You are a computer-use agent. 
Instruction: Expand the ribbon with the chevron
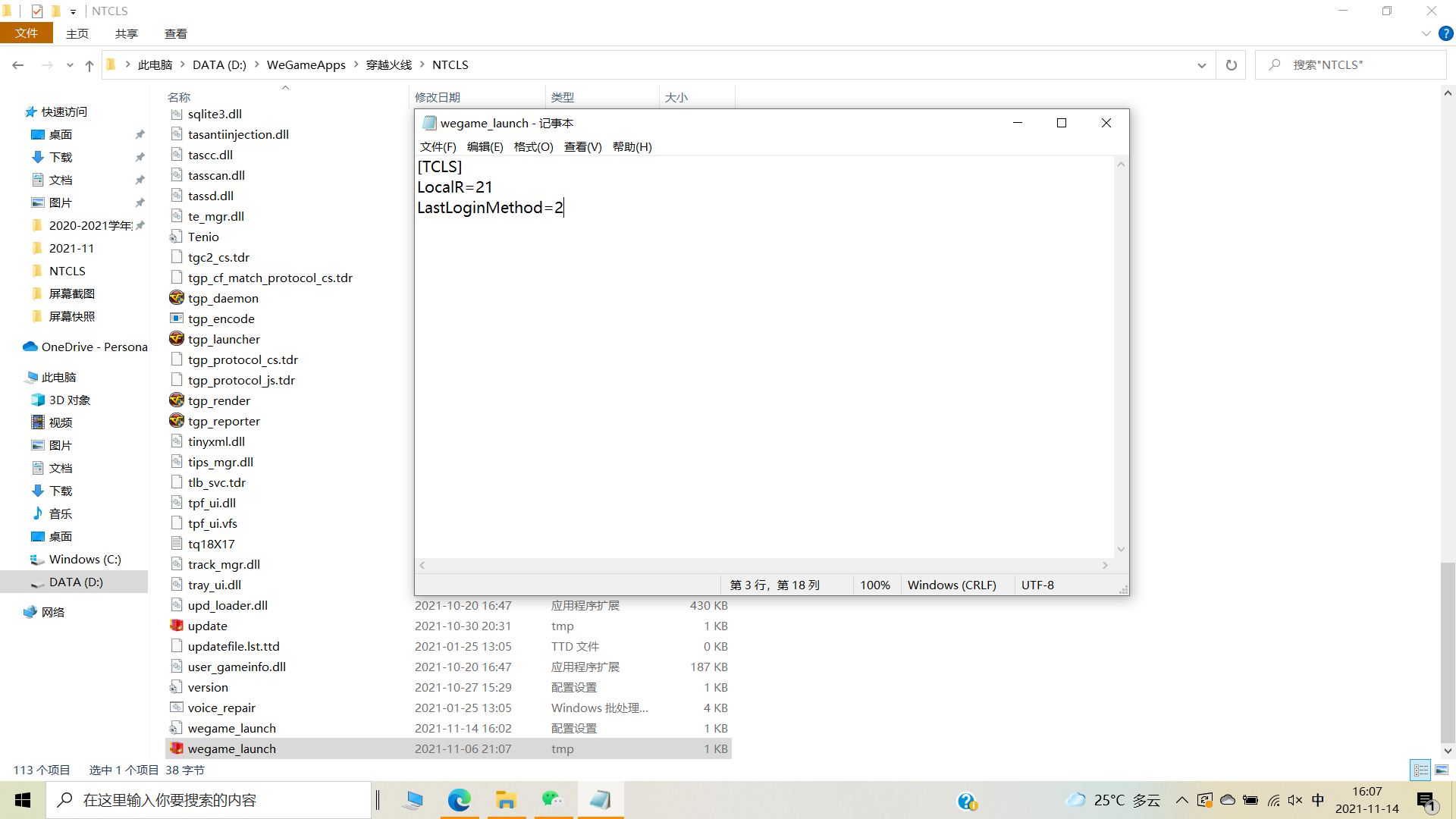pos(1426,33)
